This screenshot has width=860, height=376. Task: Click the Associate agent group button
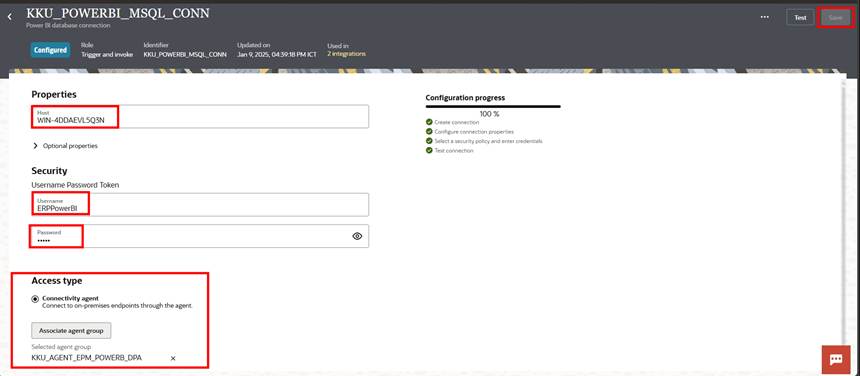click(x=71, y=331)
